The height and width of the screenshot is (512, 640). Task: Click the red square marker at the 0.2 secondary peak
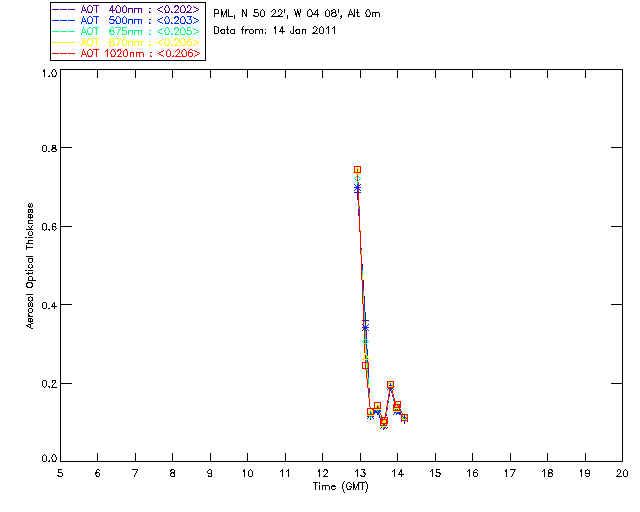(x=391, y=385)
